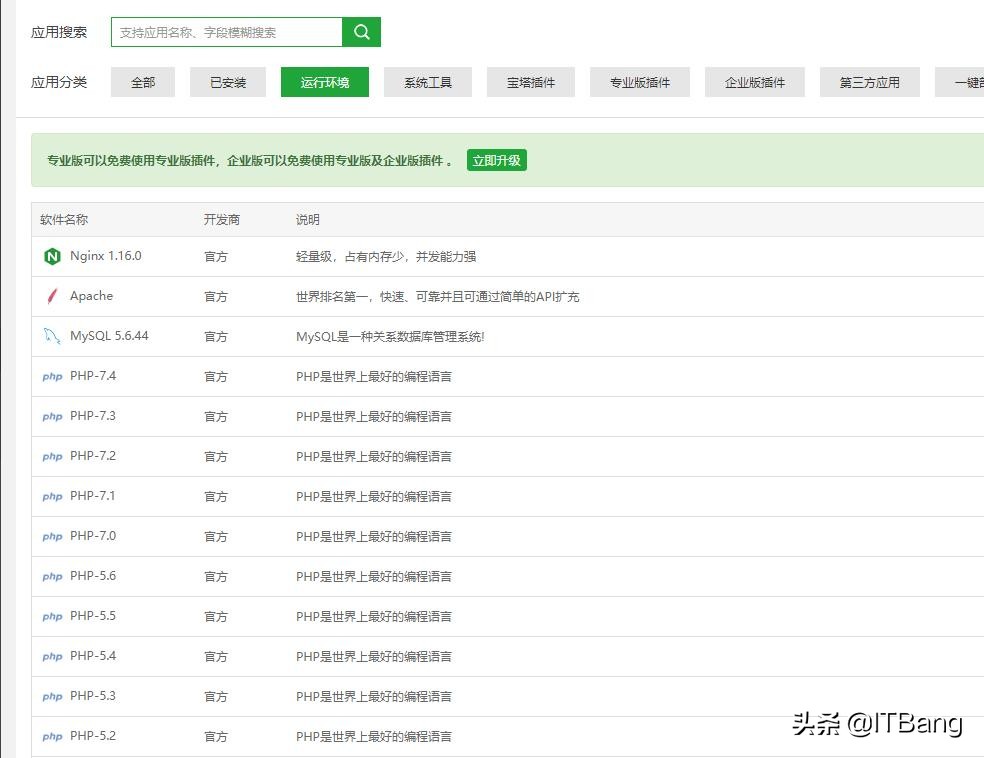Click the green search magnifier icon
Viewport: 984px width, 758px height.
(361, 31)
